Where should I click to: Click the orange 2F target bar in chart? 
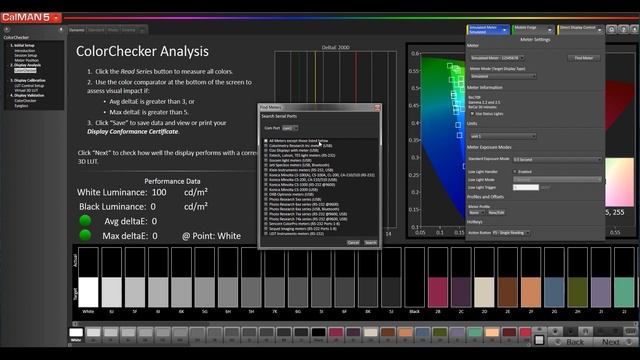(531, 292)
